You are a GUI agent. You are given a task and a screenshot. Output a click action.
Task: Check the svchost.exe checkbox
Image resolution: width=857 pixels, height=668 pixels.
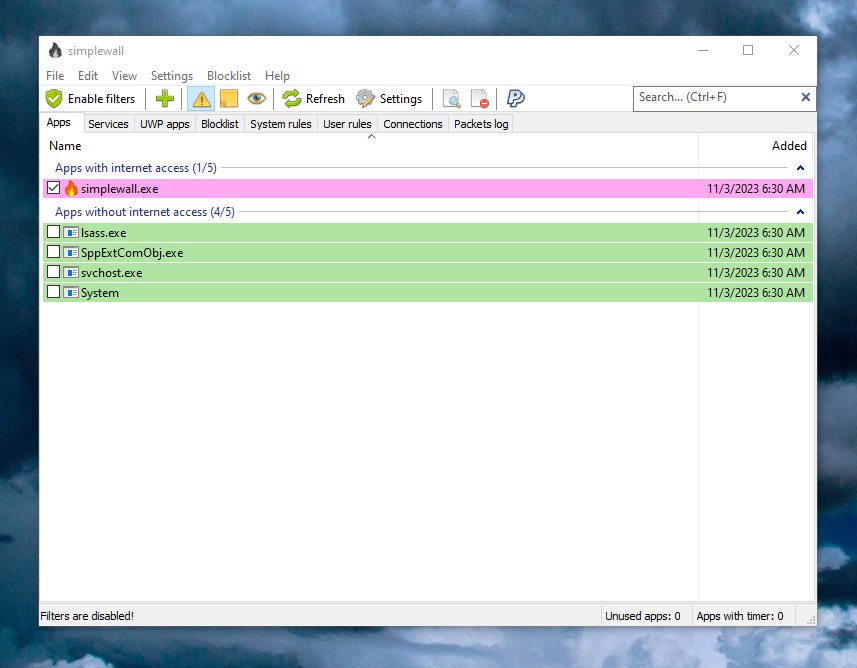tap(53, 272)
